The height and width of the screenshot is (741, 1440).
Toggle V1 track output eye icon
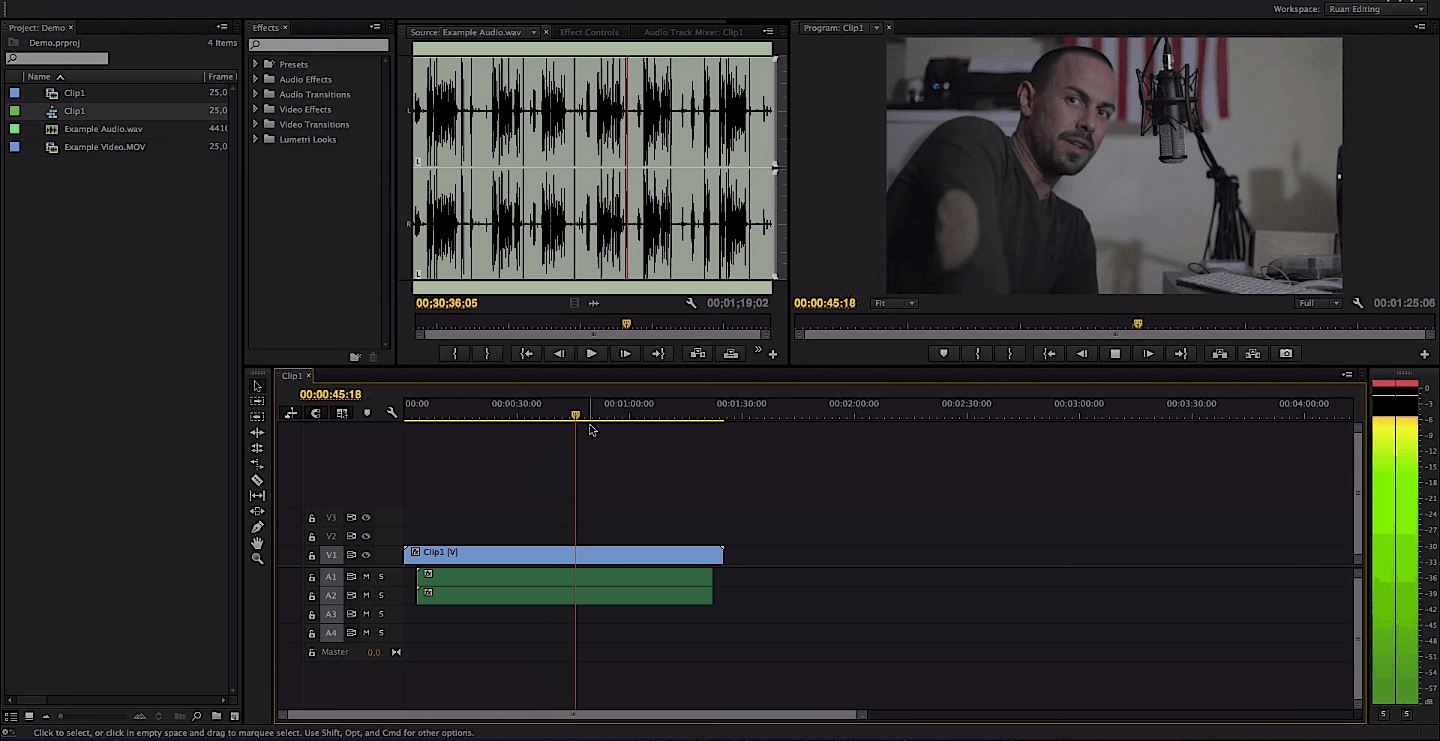tap(366, 555)
